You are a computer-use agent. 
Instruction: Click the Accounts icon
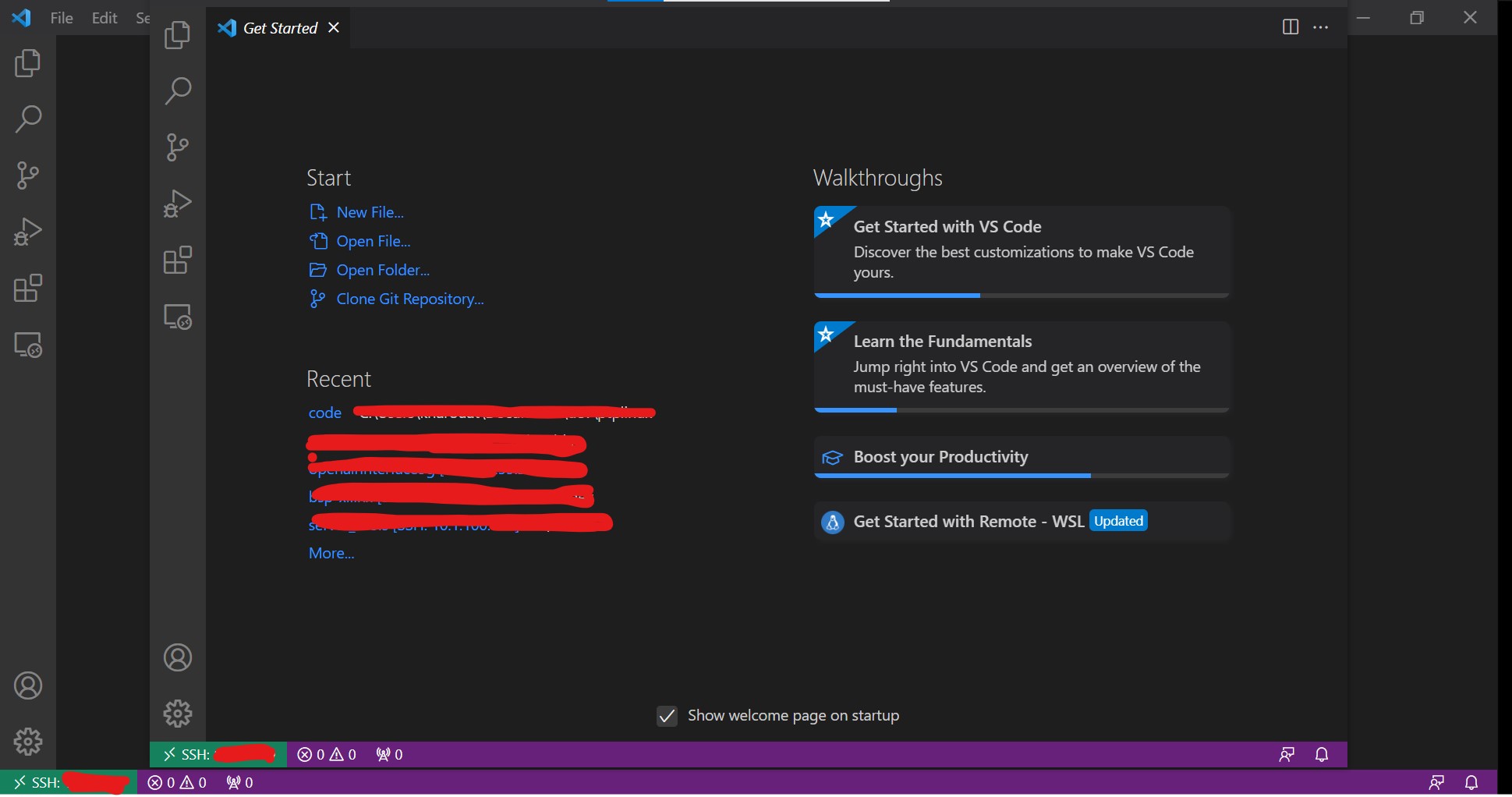(177, 657)
